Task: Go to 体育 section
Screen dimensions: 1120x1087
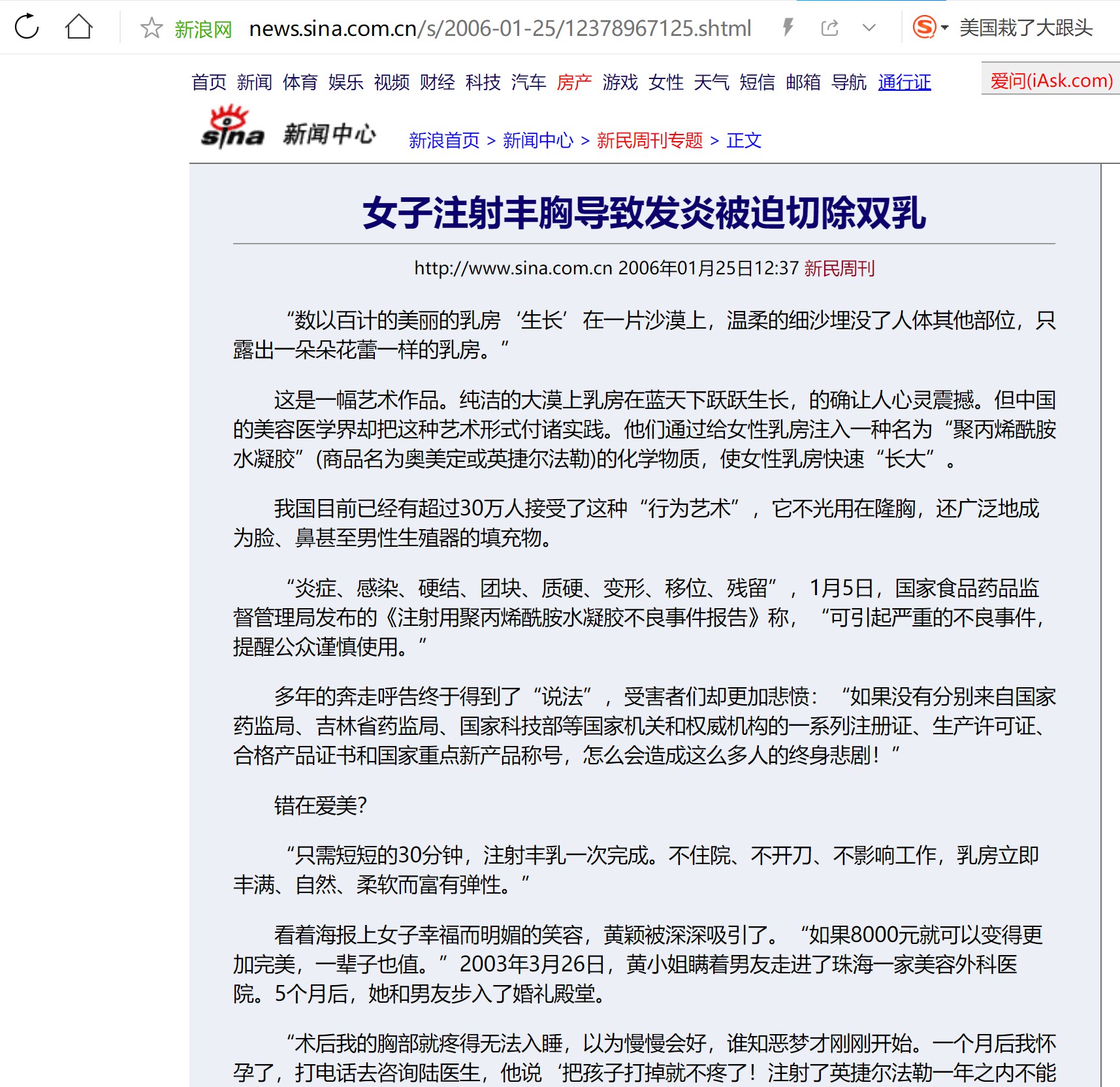Action: [300, 82]
